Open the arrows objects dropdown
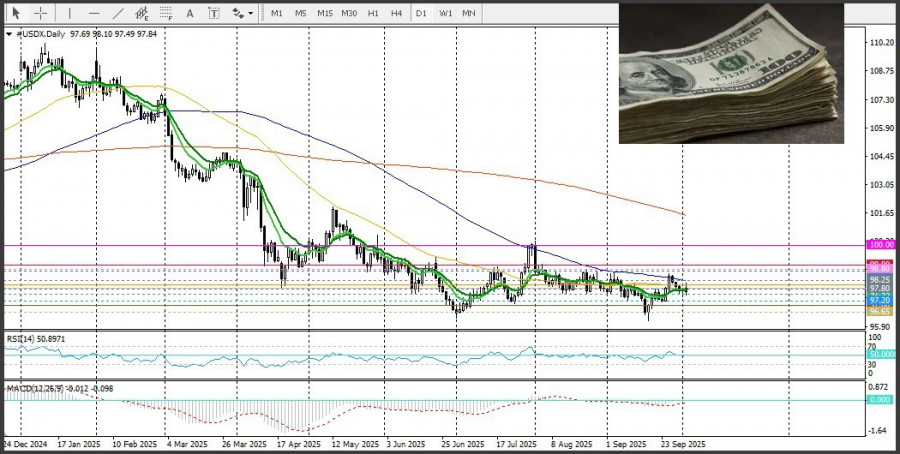The width and height of the screenshot is (900, 454). tap(241, 13)
